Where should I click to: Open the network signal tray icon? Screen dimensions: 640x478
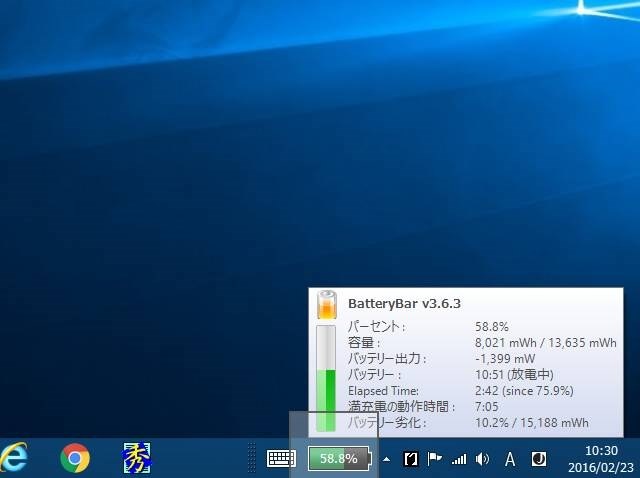(459, 460)
